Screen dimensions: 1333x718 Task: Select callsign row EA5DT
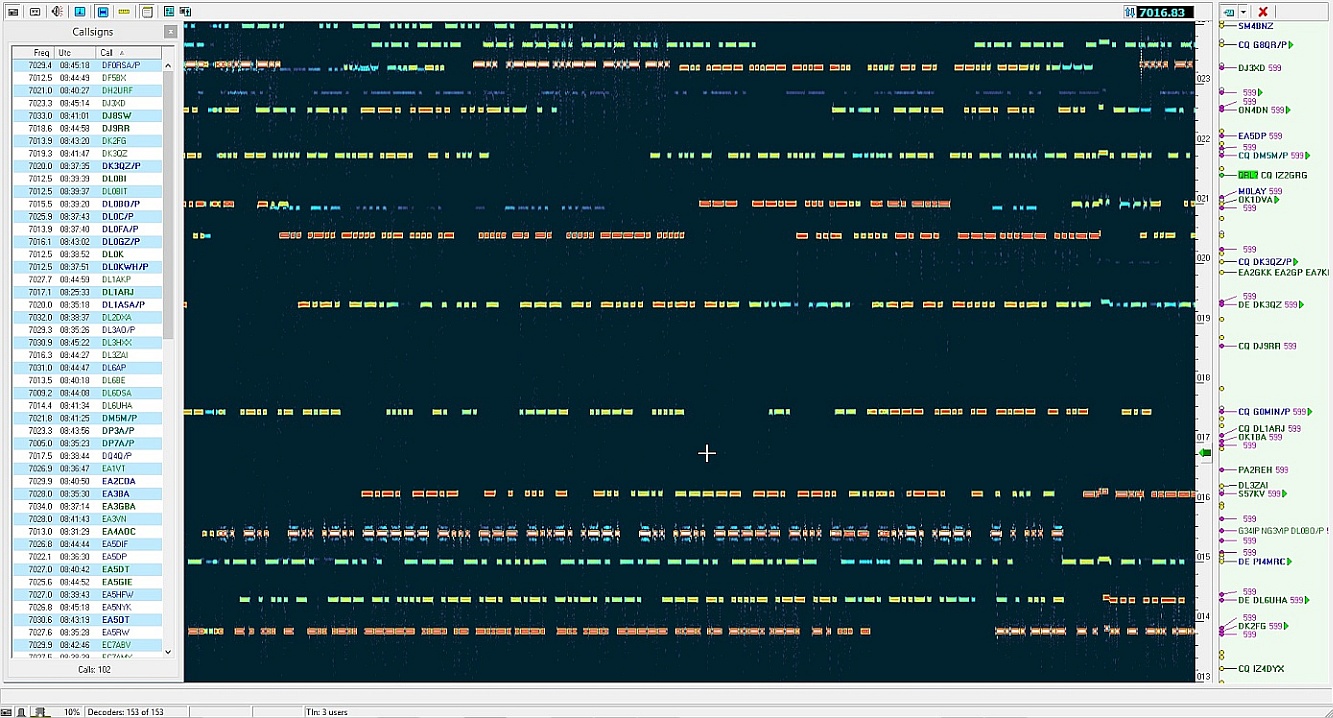coord(87,569)
